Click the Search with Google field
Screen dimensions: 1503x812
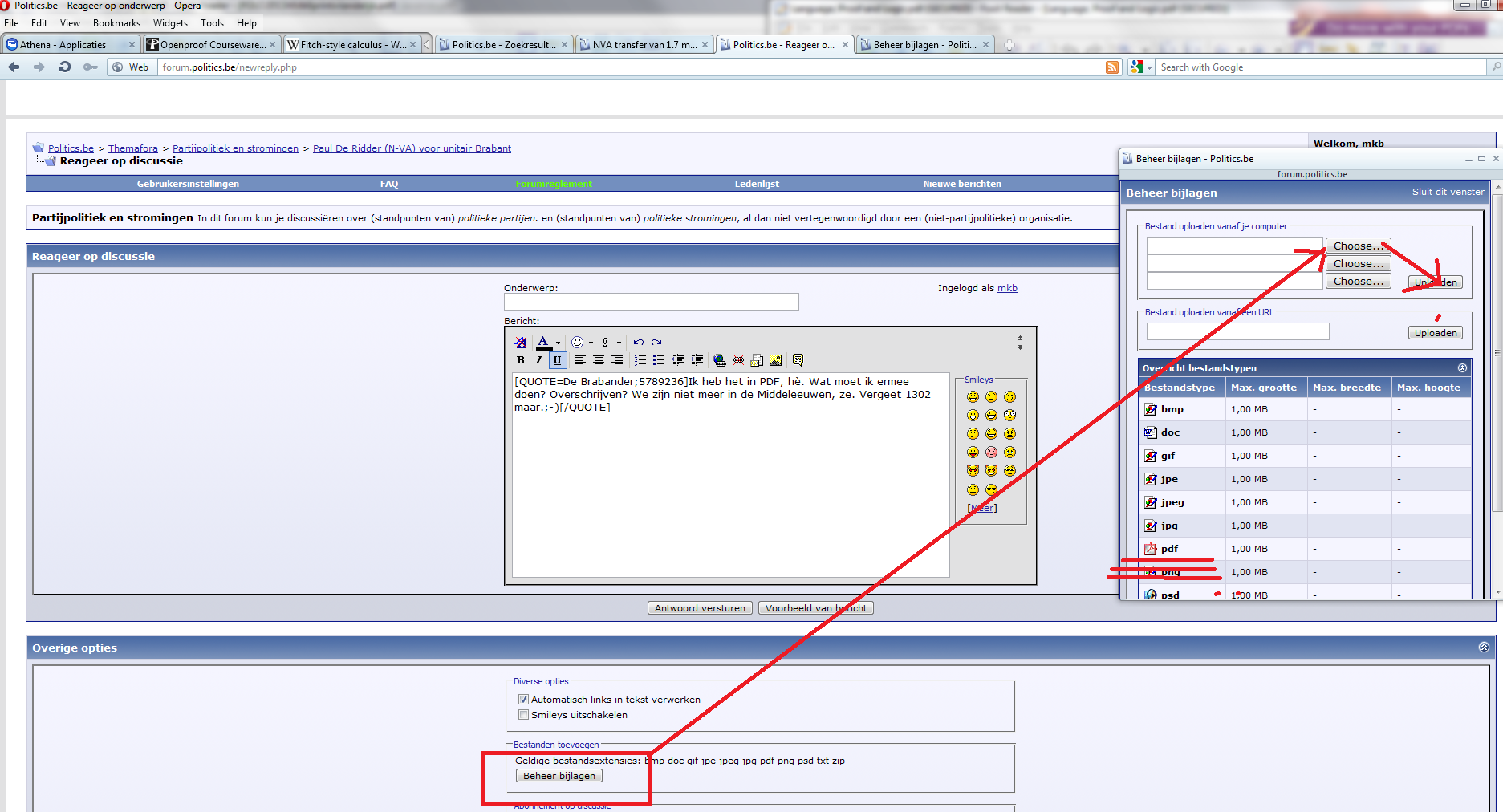(x=1320, y=67)
